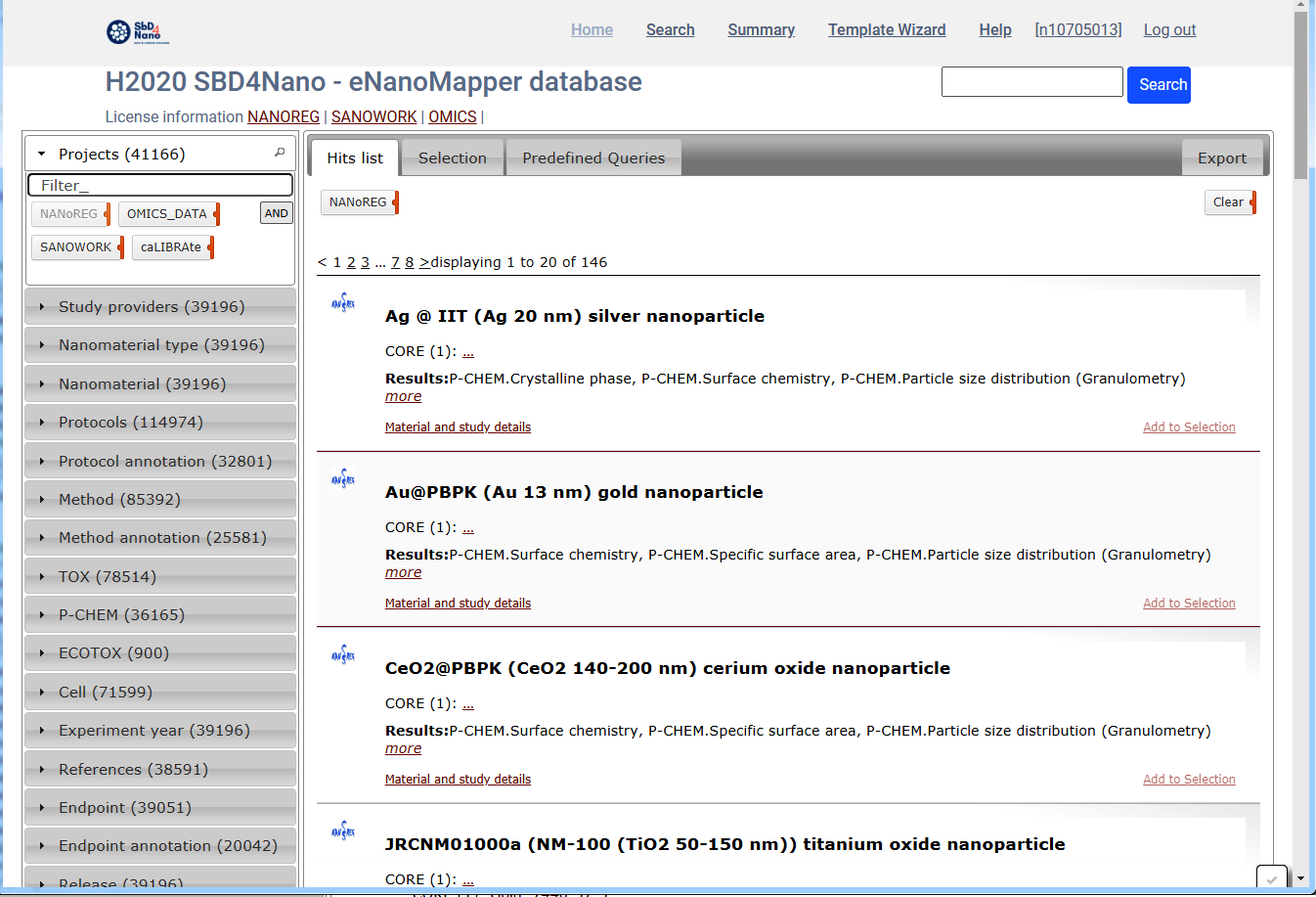1316x897 pixels.
Task: Go to results page 7
Action: pyautogui.click(x=395, y=262)
